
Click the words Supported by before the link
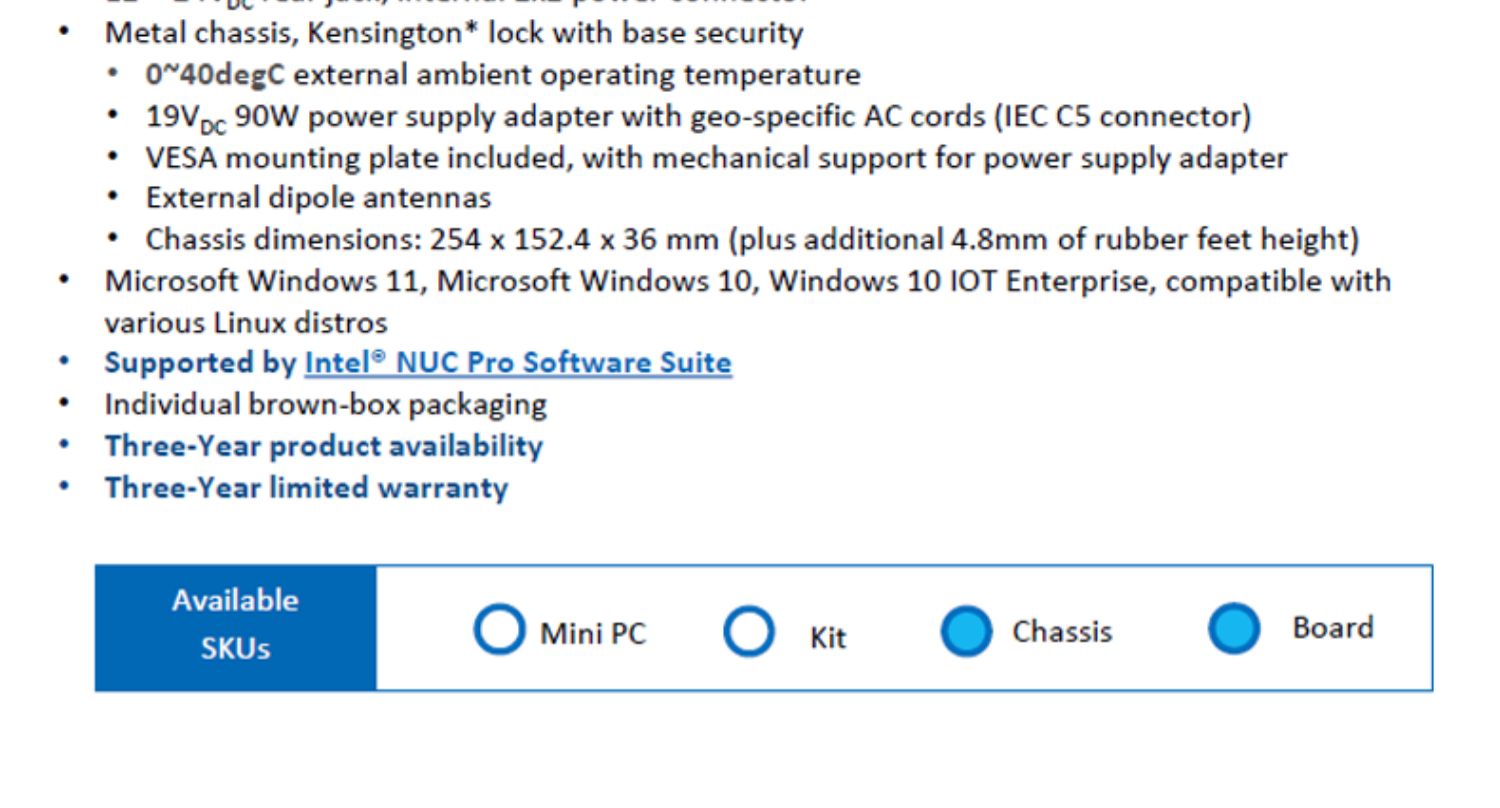click(x=200, y=363)
